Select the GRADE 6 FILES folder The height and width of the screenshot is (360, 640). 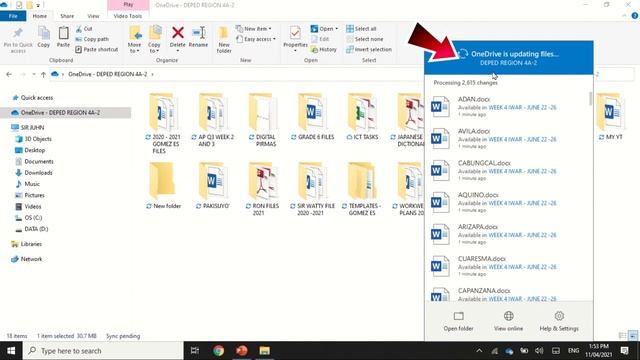[312, 117]
